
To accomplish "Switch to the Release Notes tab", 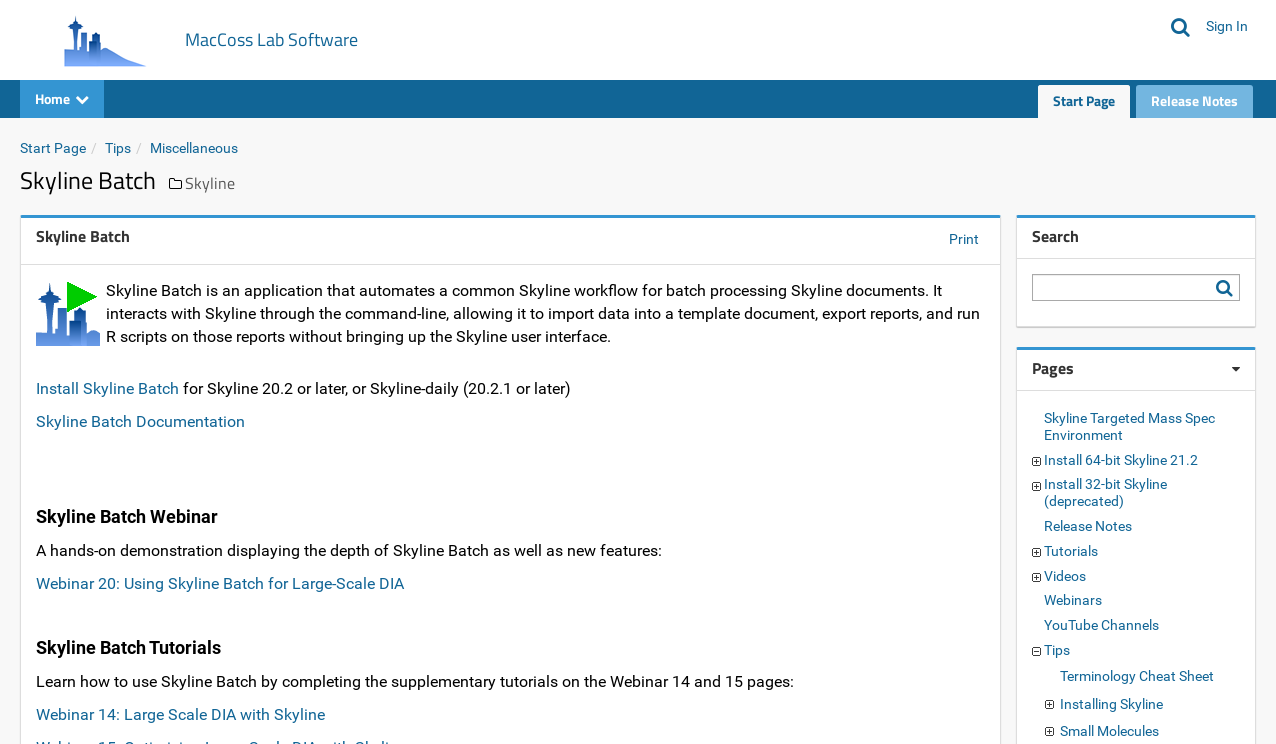I will coord(1194,101).
